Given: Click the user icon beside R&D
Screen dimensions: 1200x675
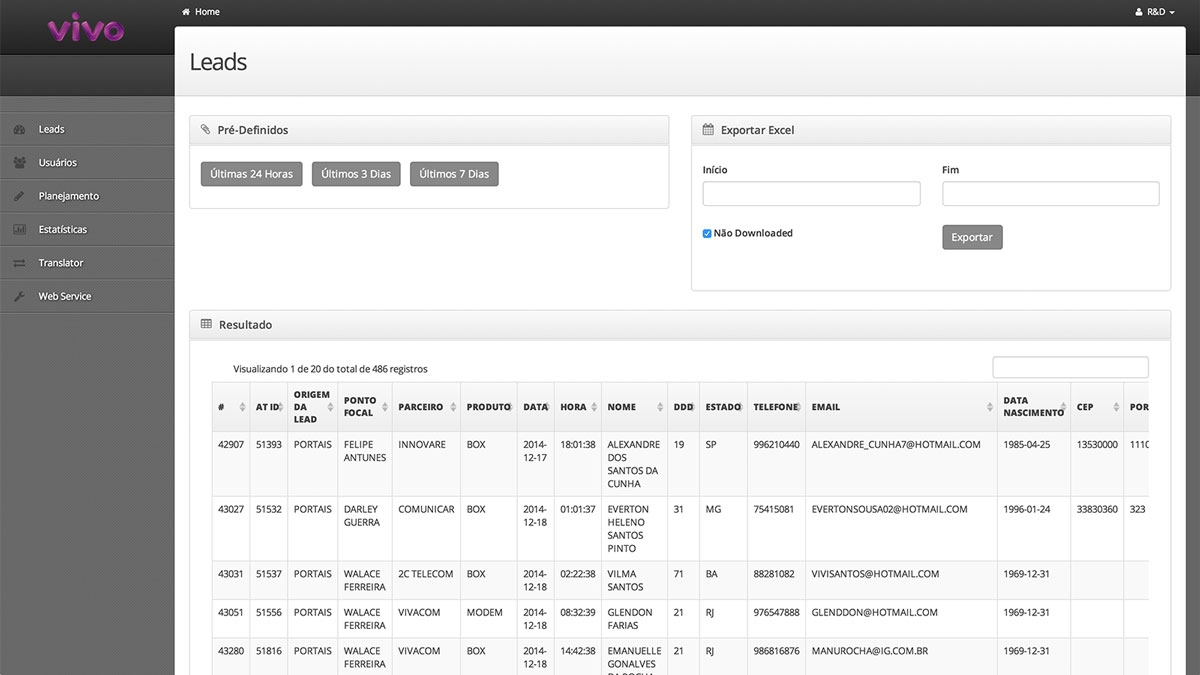Looking at the screenshot, I should tap(1139, 12).
